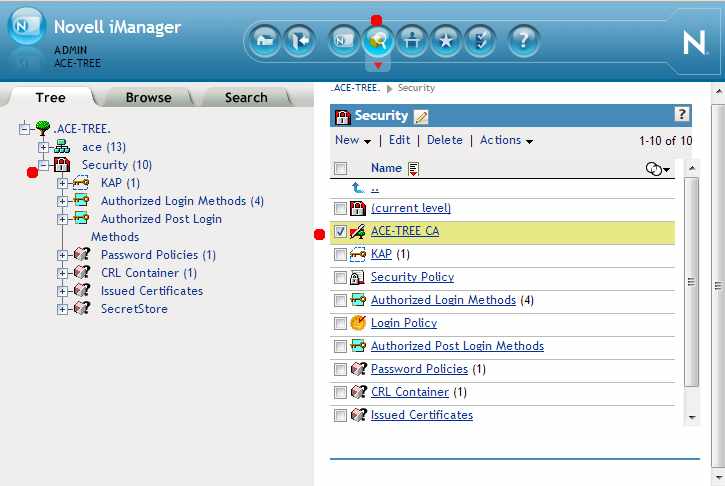Switch to the Search tab
This screenshot has width=725, height=486.
point(246,98)
